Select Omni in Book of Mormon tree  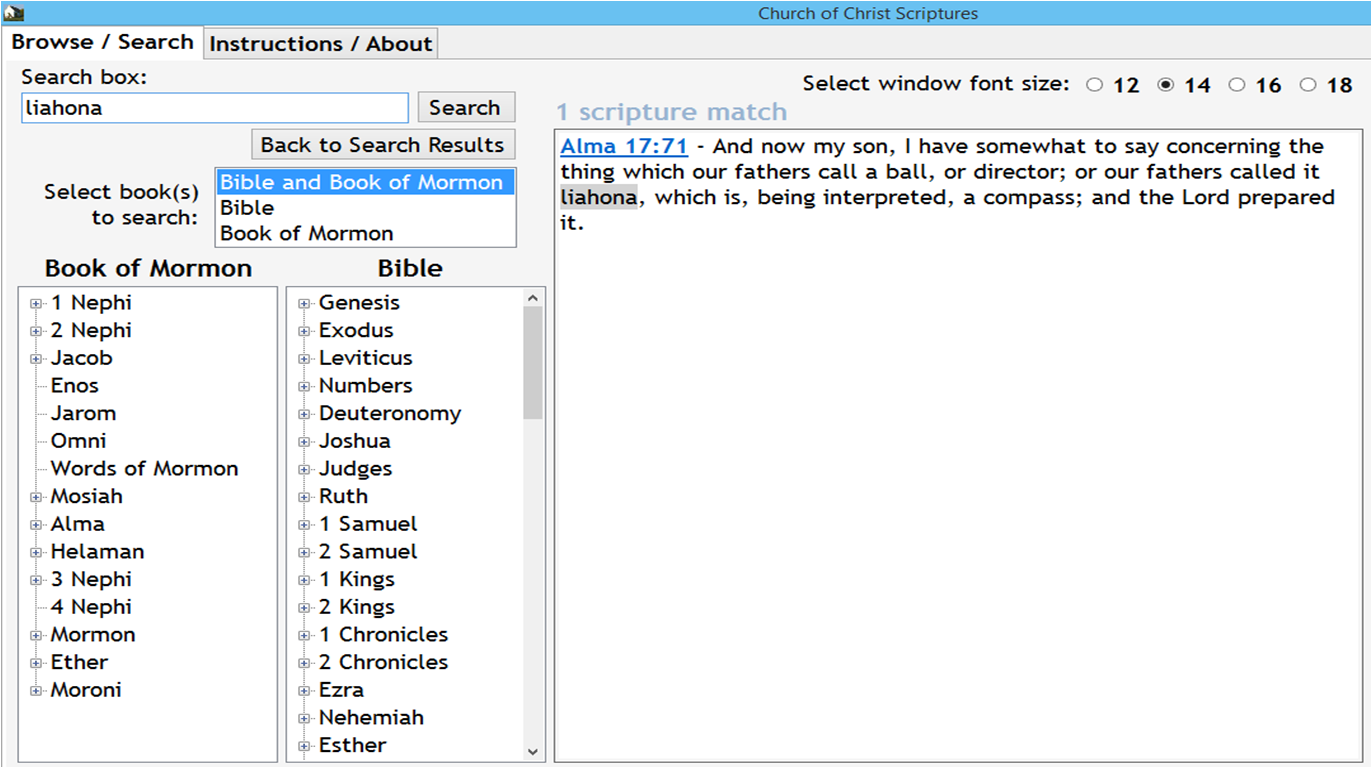point(78,441)
